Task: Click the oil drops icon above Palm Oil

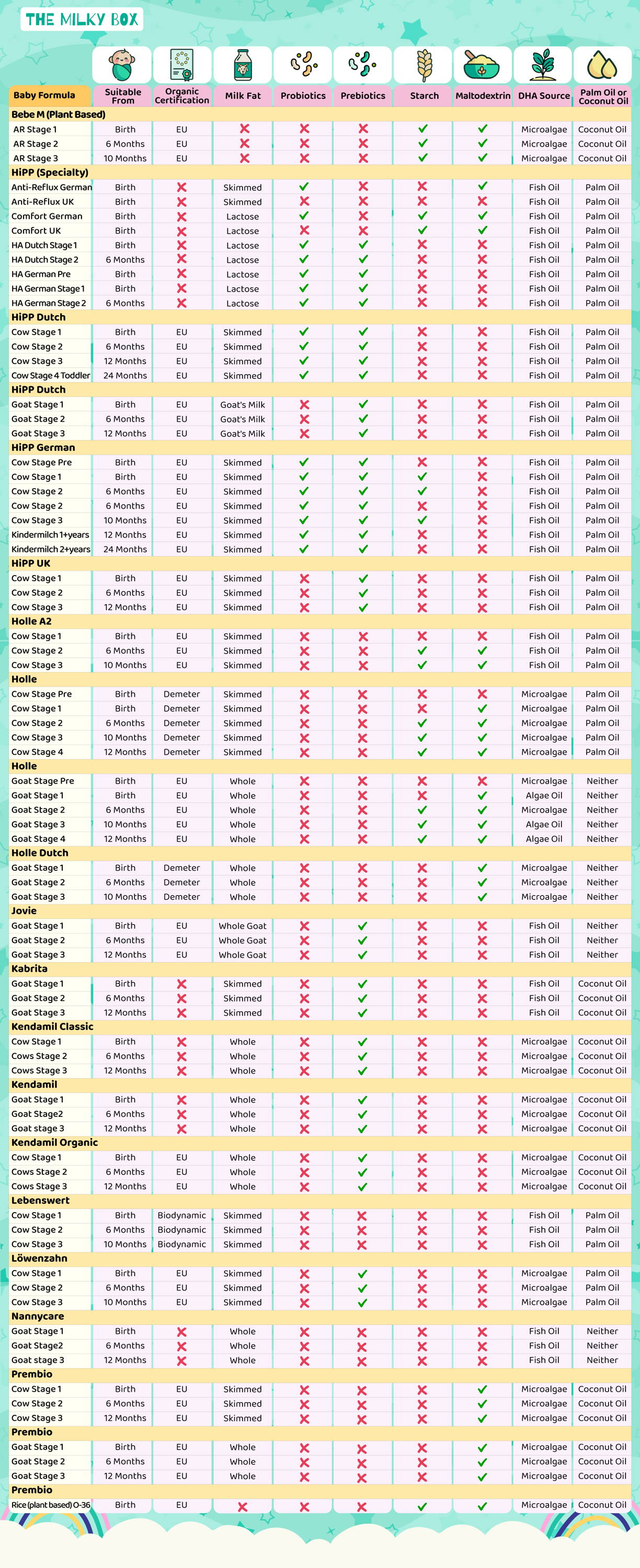Action: (x=602, y=65)
